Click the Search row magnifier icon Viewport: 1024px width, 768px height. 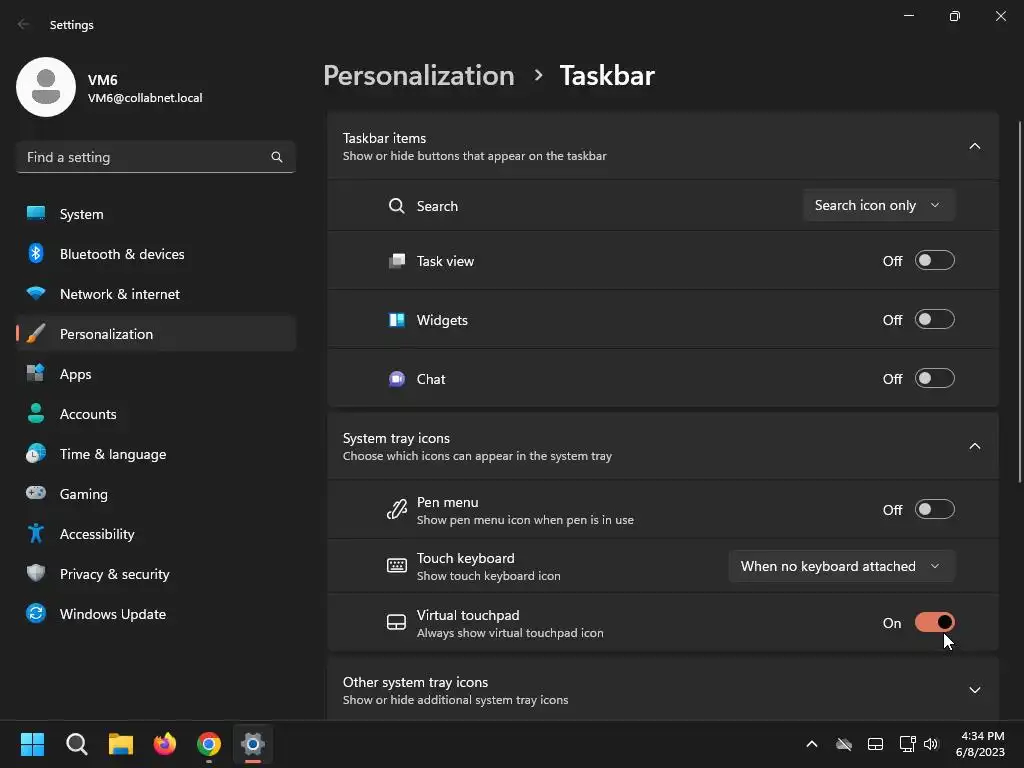click(396, 206)
